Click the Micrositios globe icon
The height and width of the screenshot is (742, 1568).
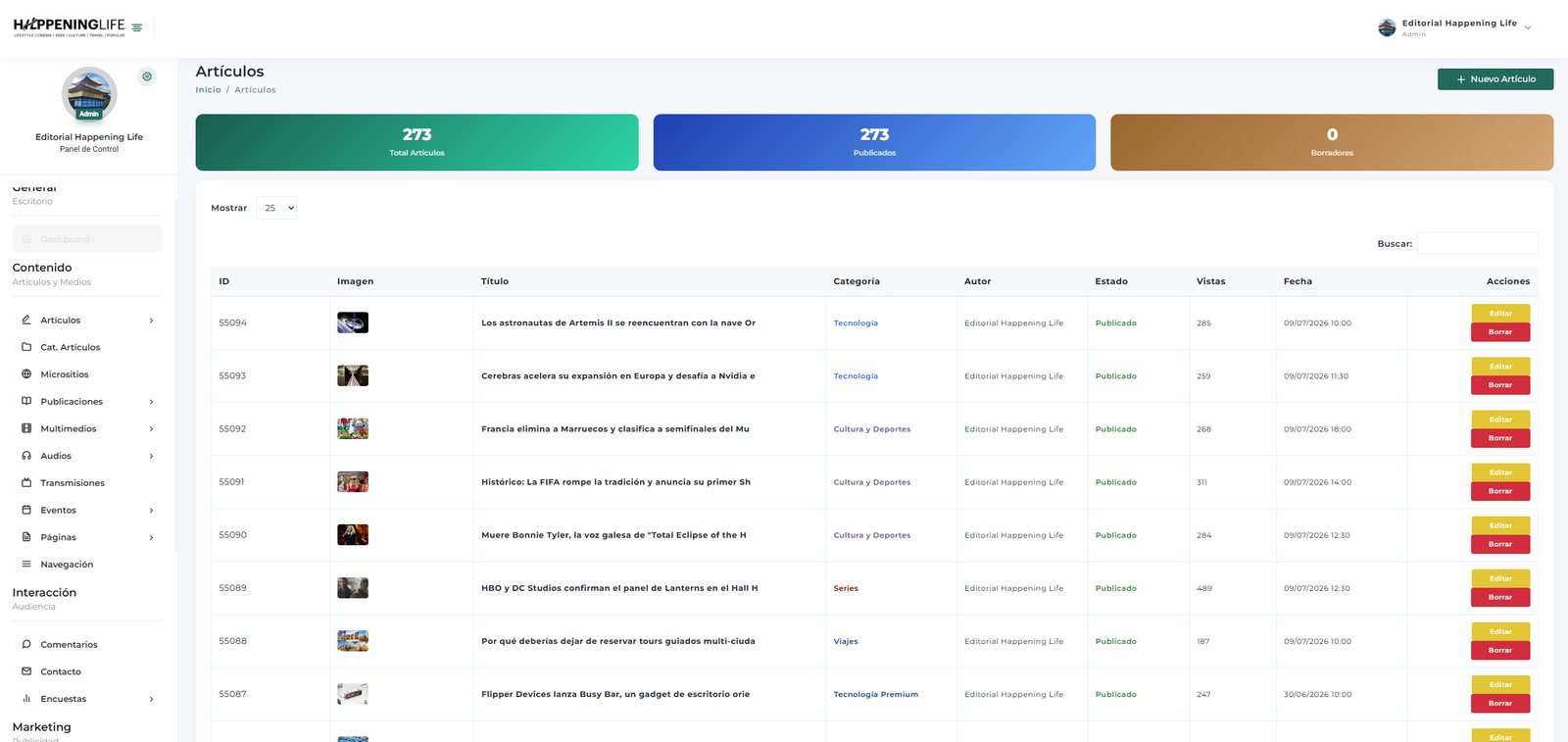pos(26,374)
